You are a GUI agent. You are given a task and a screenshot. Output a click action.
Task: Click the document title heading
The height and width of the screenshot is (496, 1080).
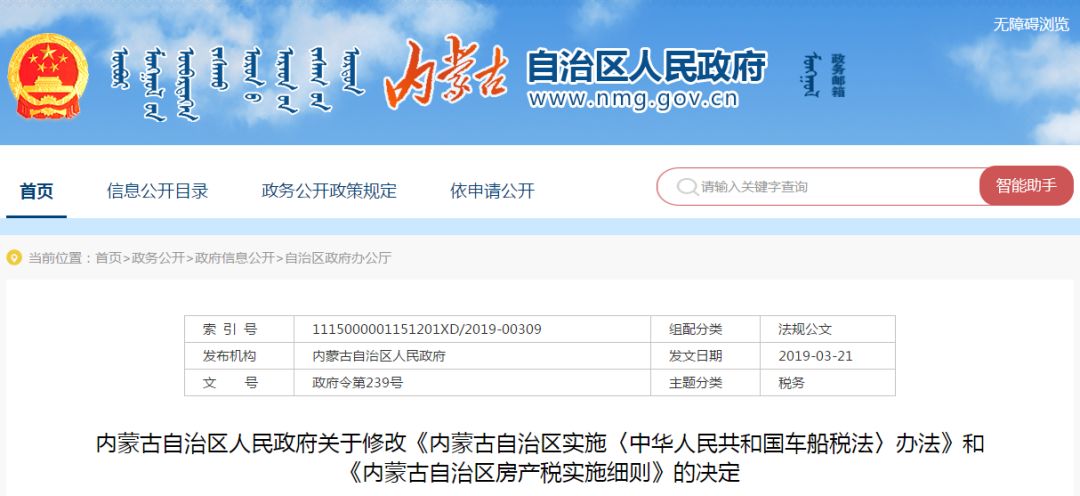tap(540, 458)
